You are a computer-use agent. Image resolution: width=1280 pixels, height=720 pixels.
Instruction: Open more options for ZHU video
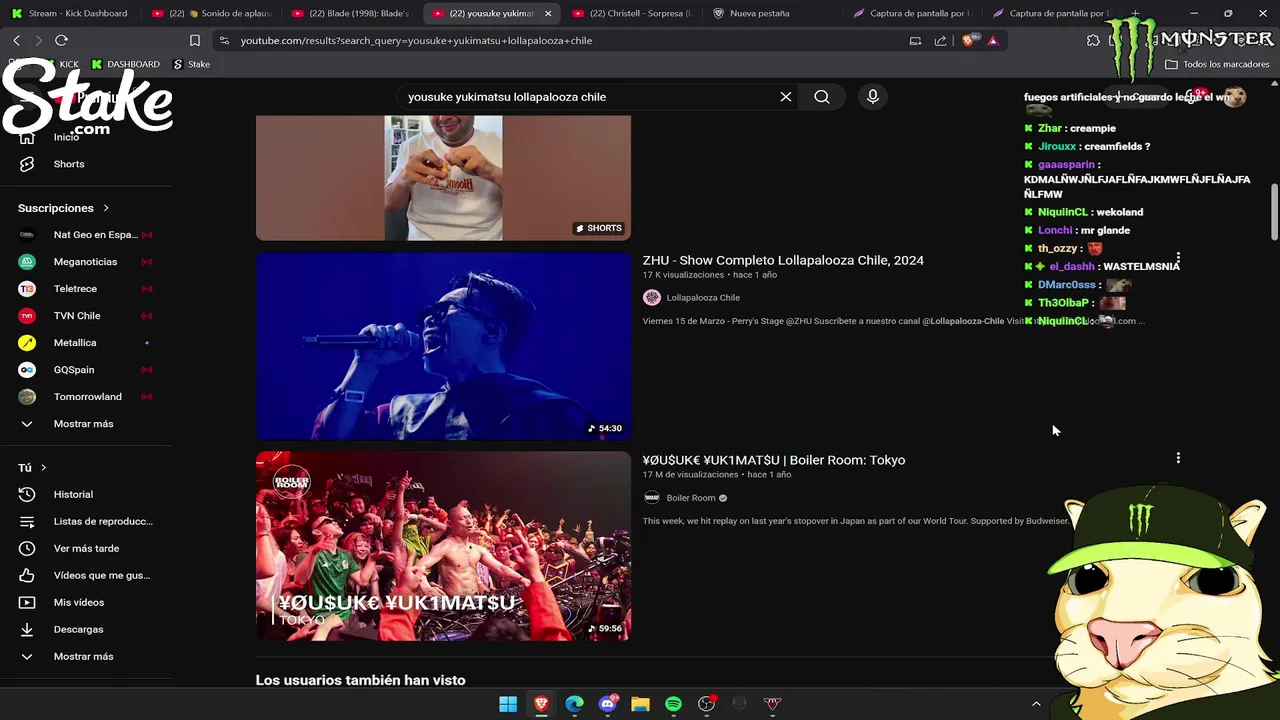[x=1178, y=258]
